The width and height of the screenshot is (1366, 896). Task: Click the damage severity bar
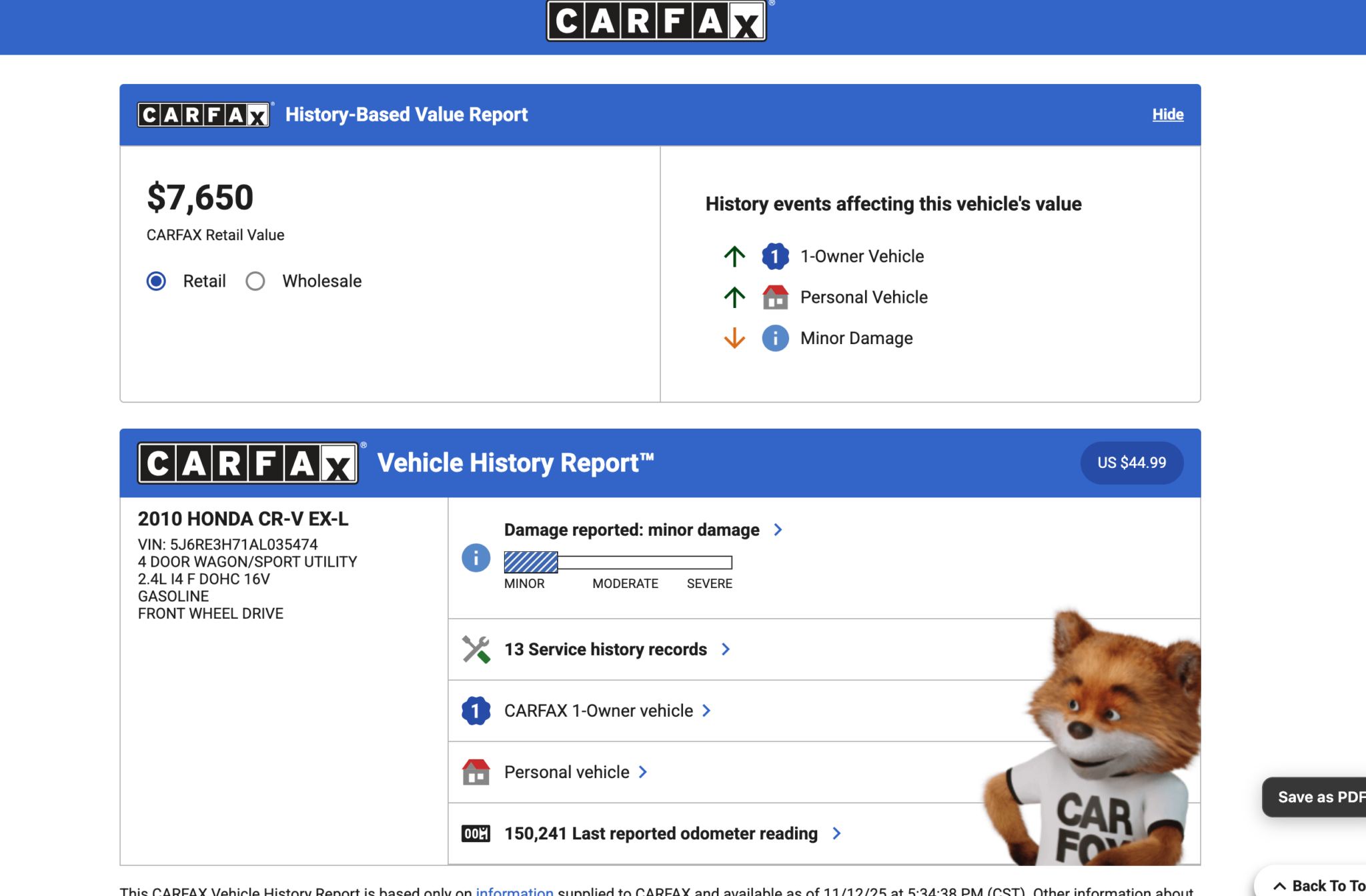618,563
